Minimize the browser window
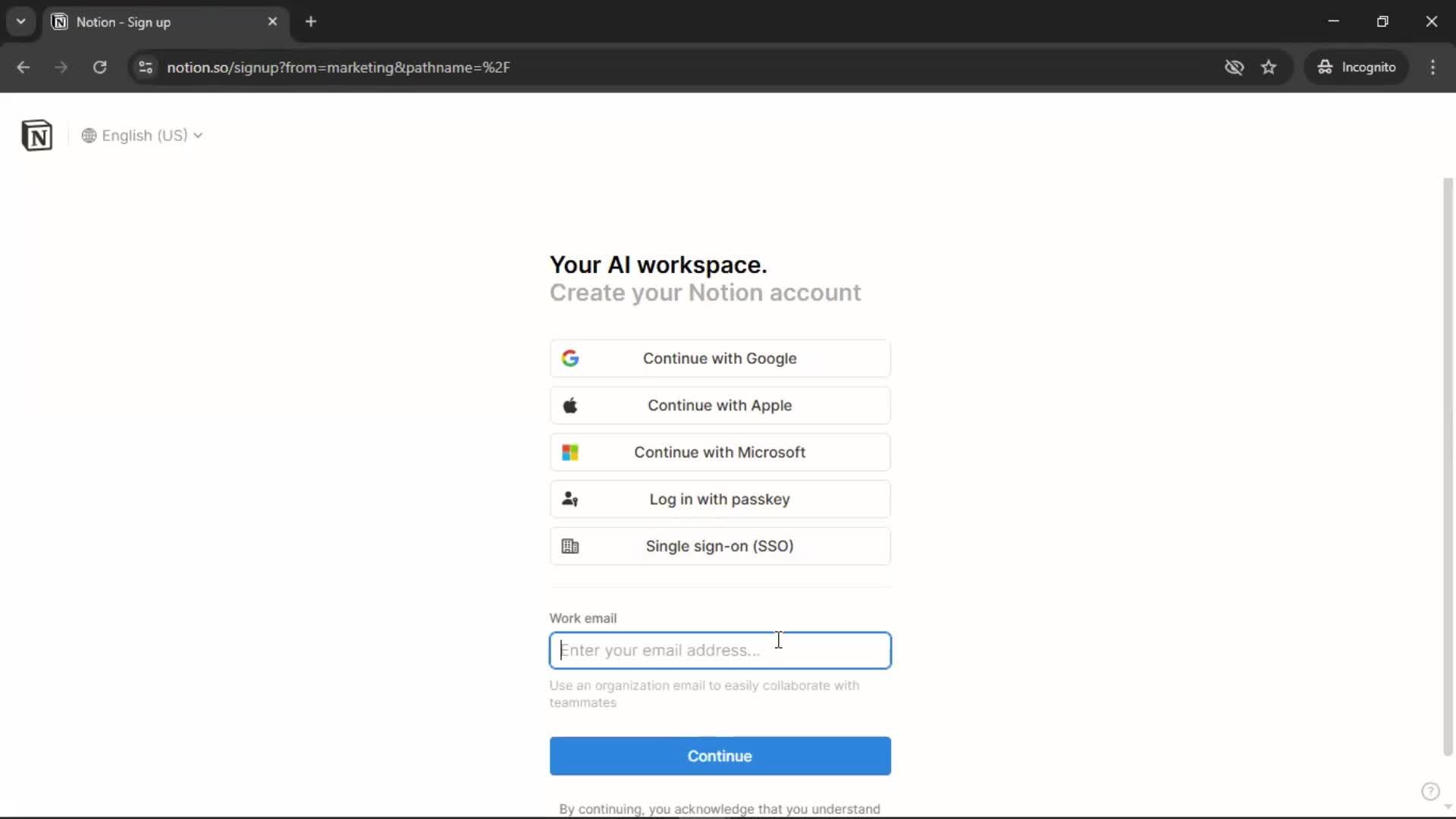 [x=1333, y=21]
